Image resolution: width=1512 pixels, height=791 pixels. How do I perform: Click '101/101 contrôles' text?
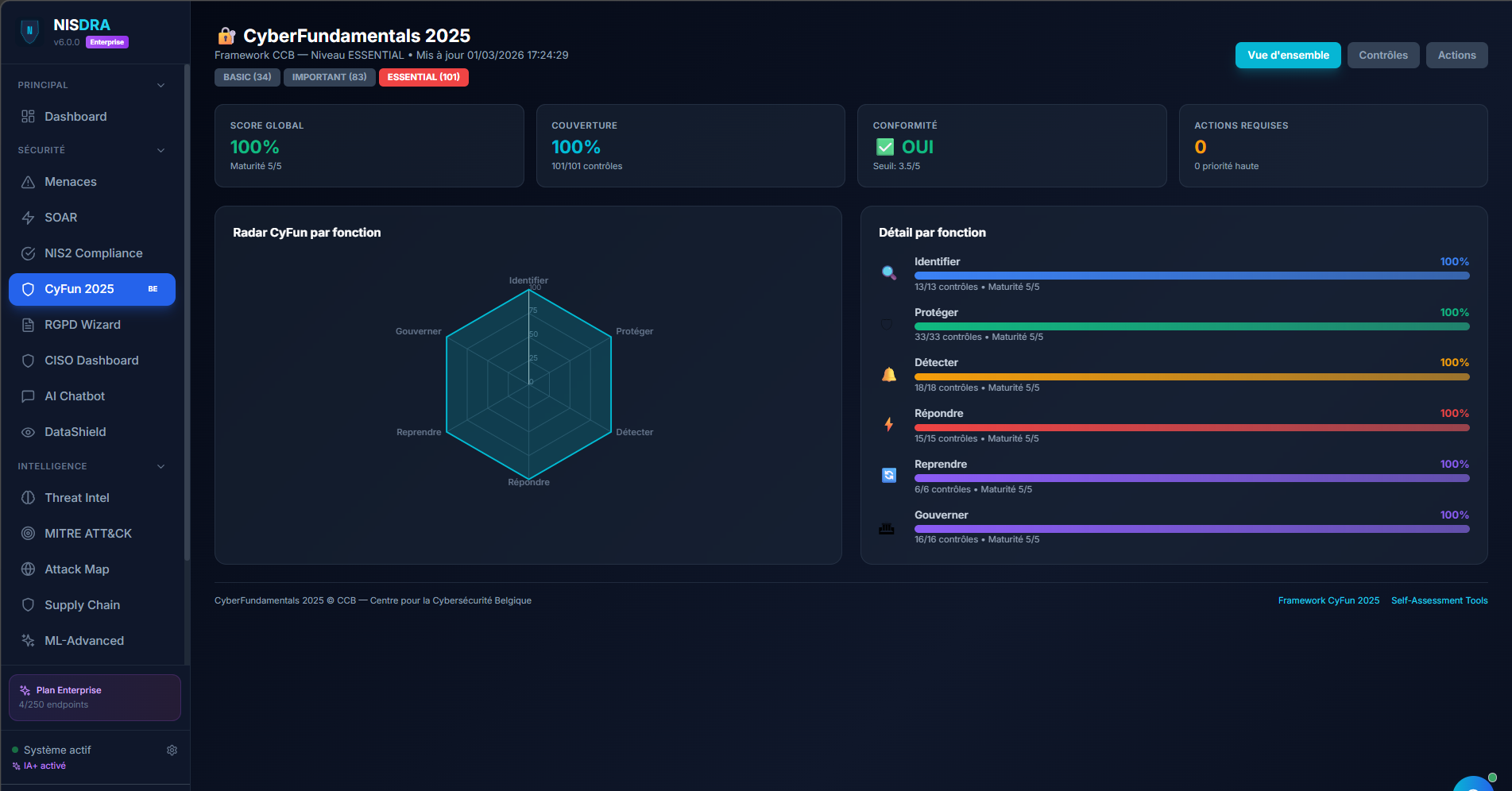pyautogui.click(x=586, y=166)
